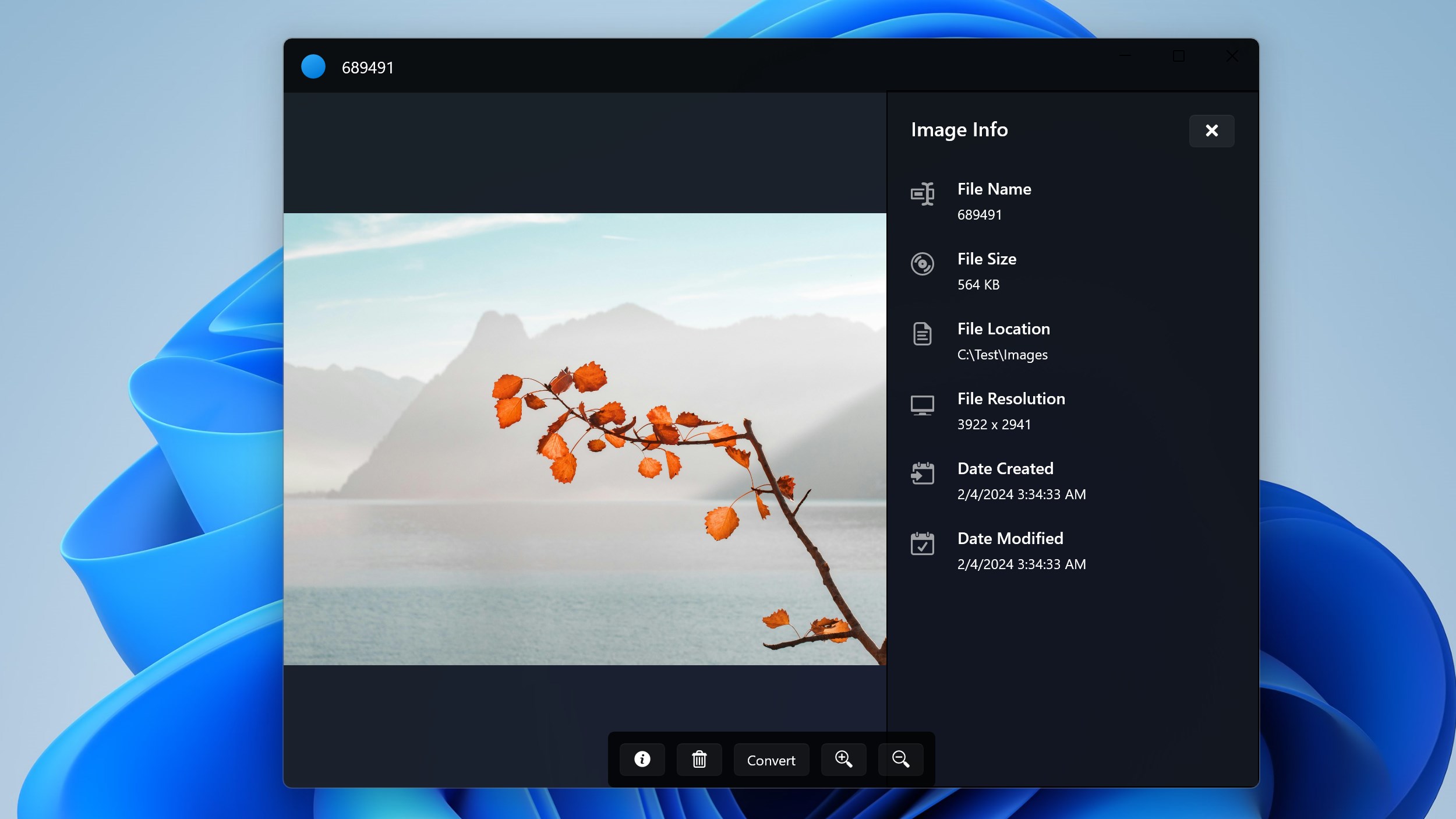The width and height of the screenshot is (1456, 819).
Task: Click the info button in bottom toolbar
Action: click(642, 759)
